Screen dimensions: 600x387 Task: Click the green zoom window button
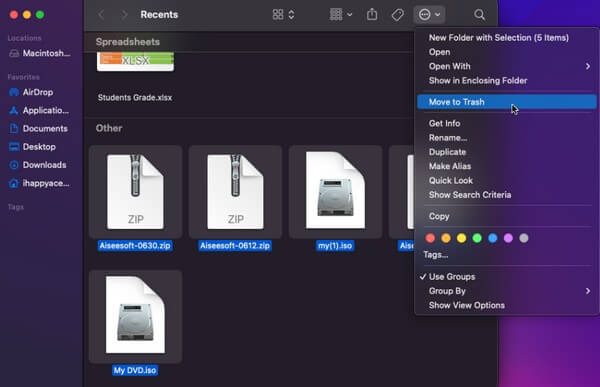40,15
